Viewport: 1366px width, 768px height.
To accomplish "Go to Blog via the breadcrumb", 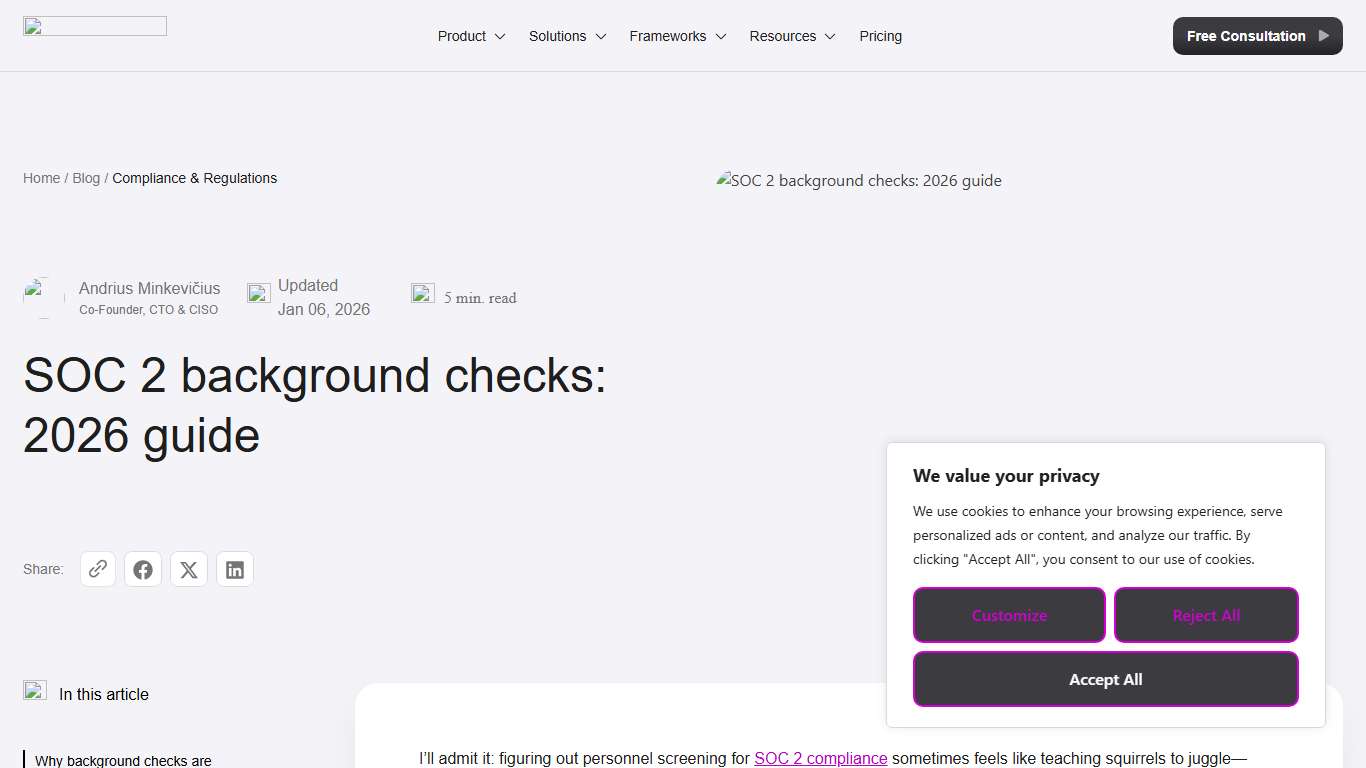I will tap(86, 178).
